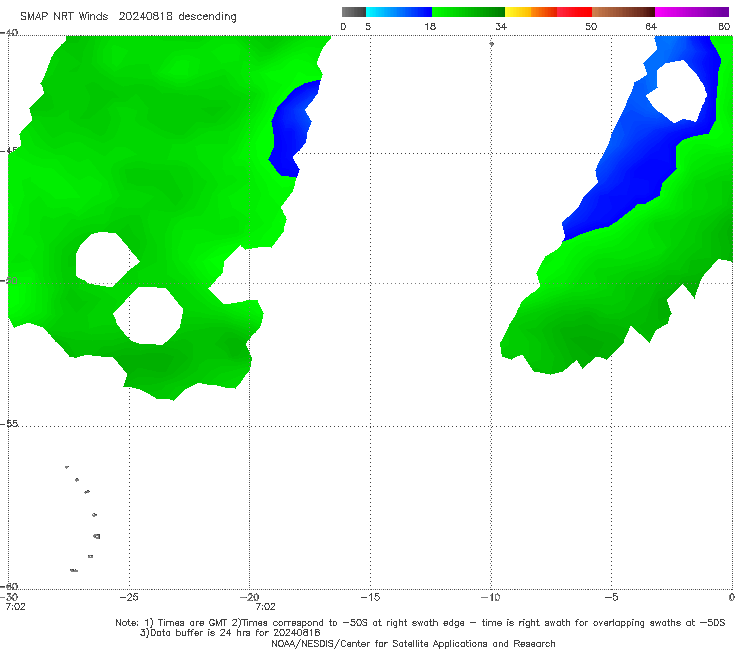Click the -60 latitude axis label
The image size is (740, 650).
coord(9,586)
